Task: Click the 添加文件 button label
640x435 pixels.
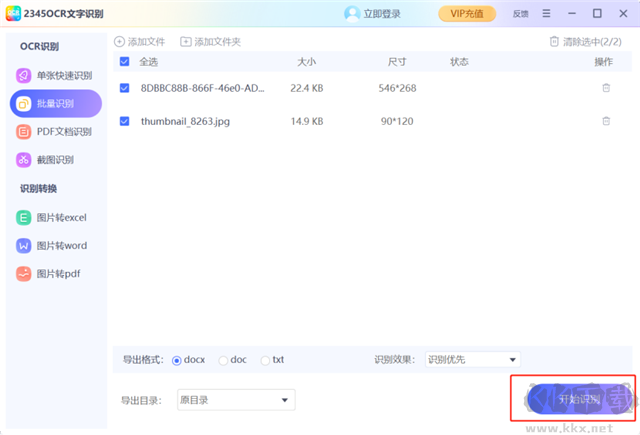Action: point(146,42)
